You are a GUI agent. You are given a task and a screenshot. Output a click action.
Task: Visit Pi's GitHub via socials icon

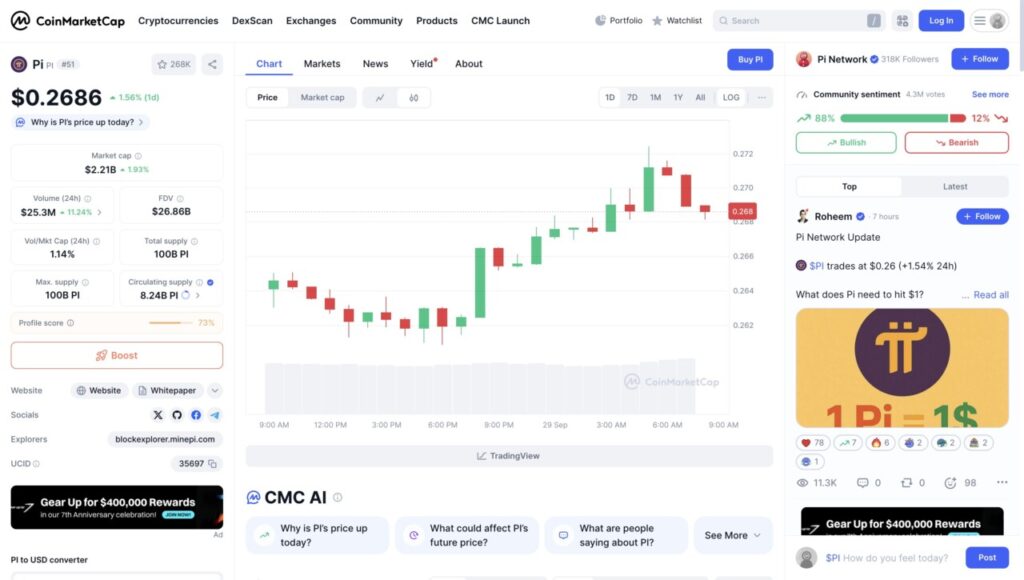pyautogui.click(x=177, y=415)
